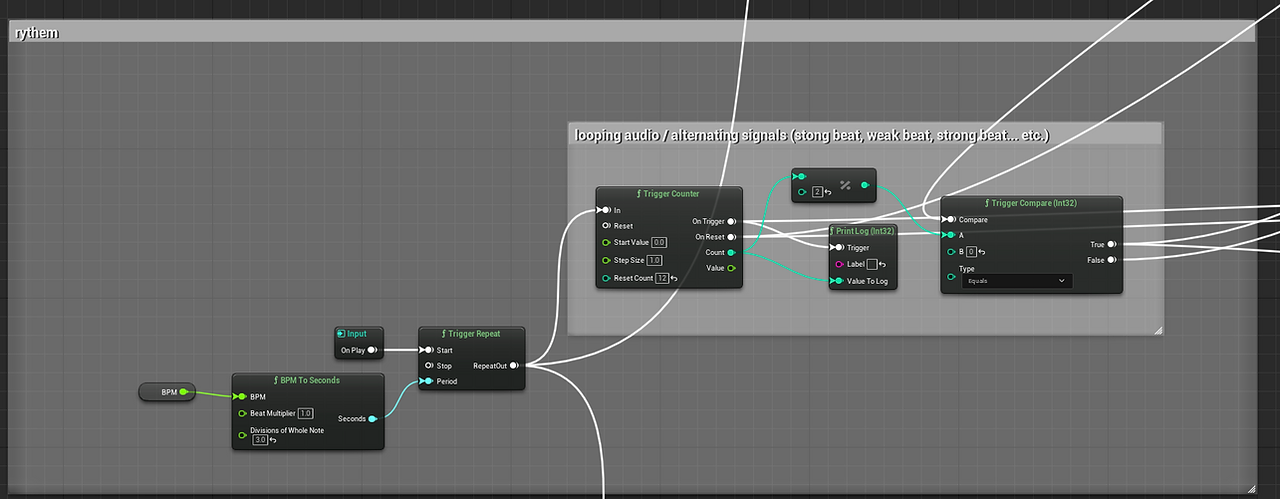Click the Reset input pin on Trigger Counter

pos(606,226)
